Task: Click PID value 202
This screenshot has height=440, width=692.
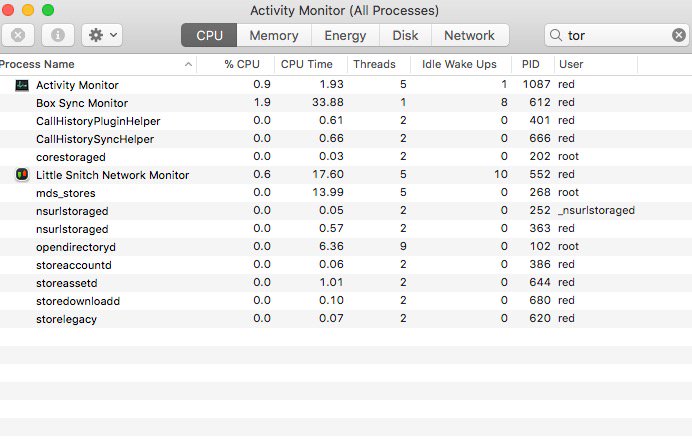Action: (x=540, y=156)
